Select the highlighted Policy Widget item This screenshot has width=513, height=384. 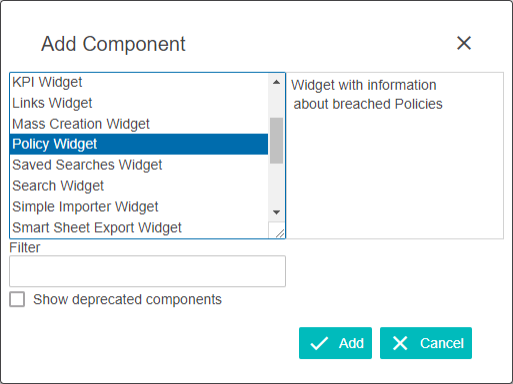pyautogui.click(x=139, y=144)
